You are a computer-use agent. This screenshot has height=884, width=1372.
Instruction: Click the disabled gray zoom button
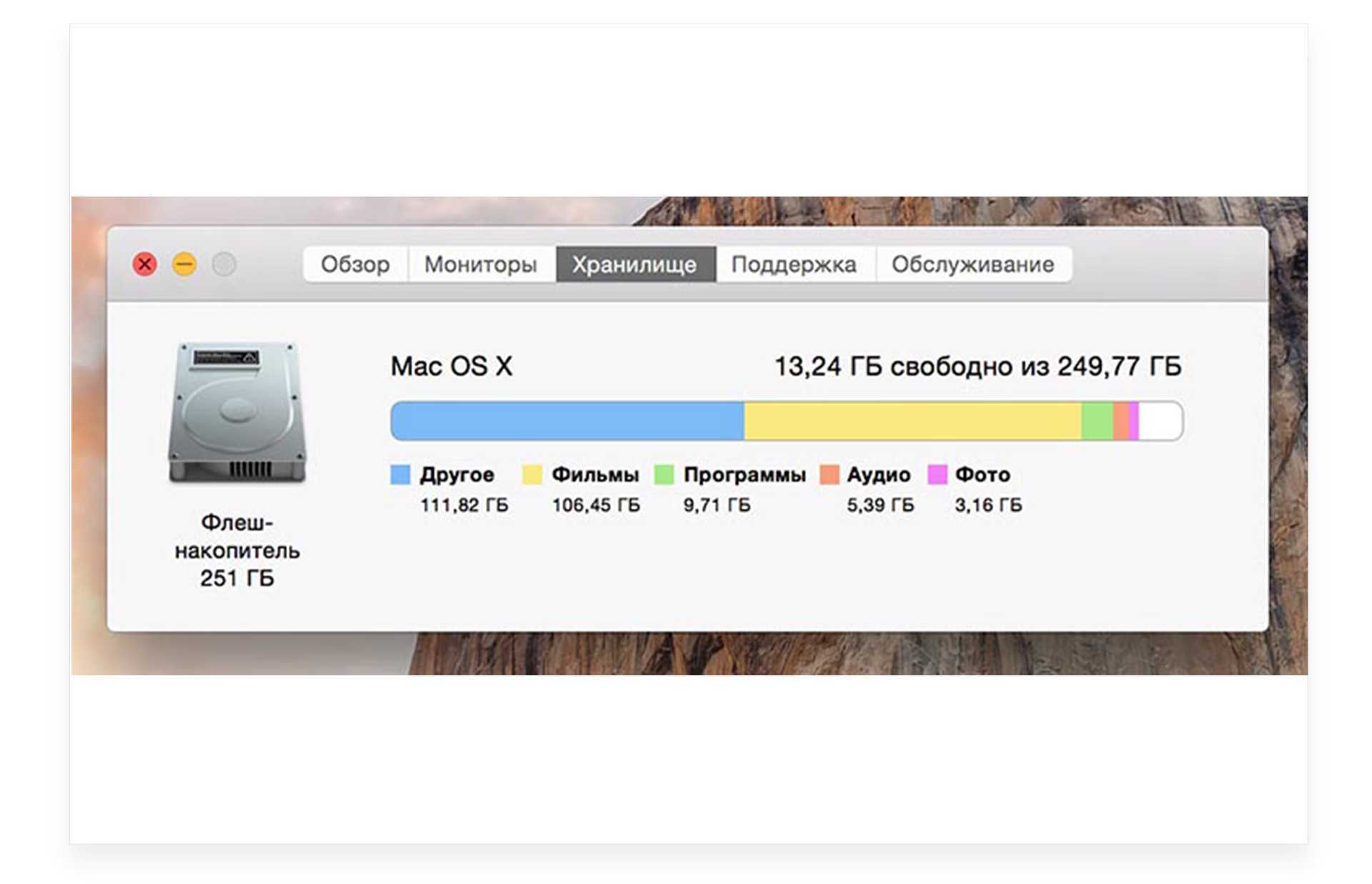coord(224,264)
